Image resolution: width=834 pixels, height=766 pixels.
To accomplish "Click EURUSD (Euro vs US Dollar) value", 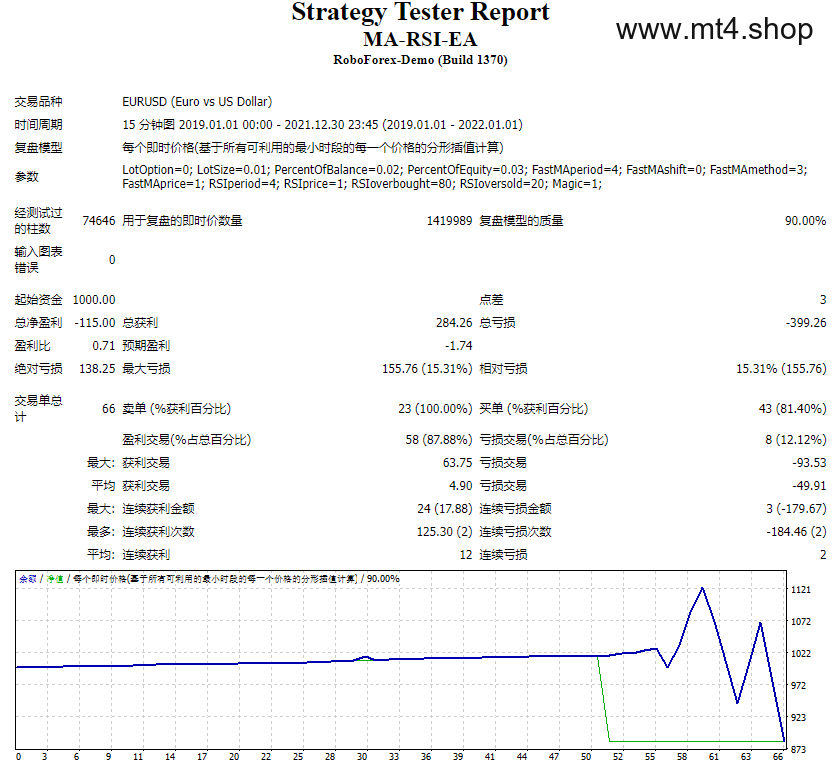I will coord(197,102).
